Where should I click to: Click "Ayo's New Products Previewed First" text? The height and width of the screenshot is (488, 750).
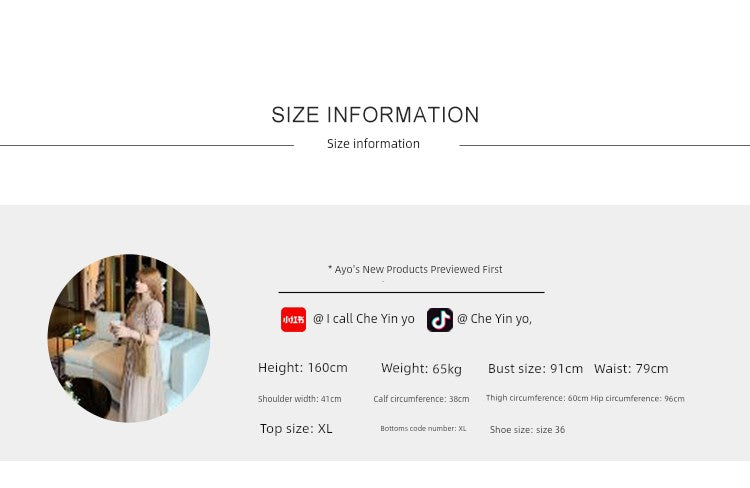pyautogui.click(x=415, y=269)
